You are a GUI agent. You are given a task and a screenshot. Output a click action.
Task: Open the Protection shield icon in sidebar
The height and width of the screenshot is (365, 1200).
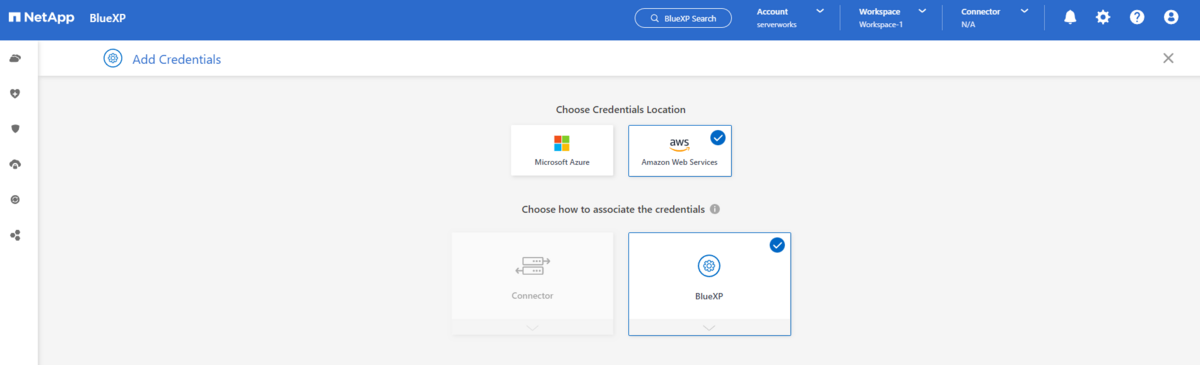tap(15, 129)
